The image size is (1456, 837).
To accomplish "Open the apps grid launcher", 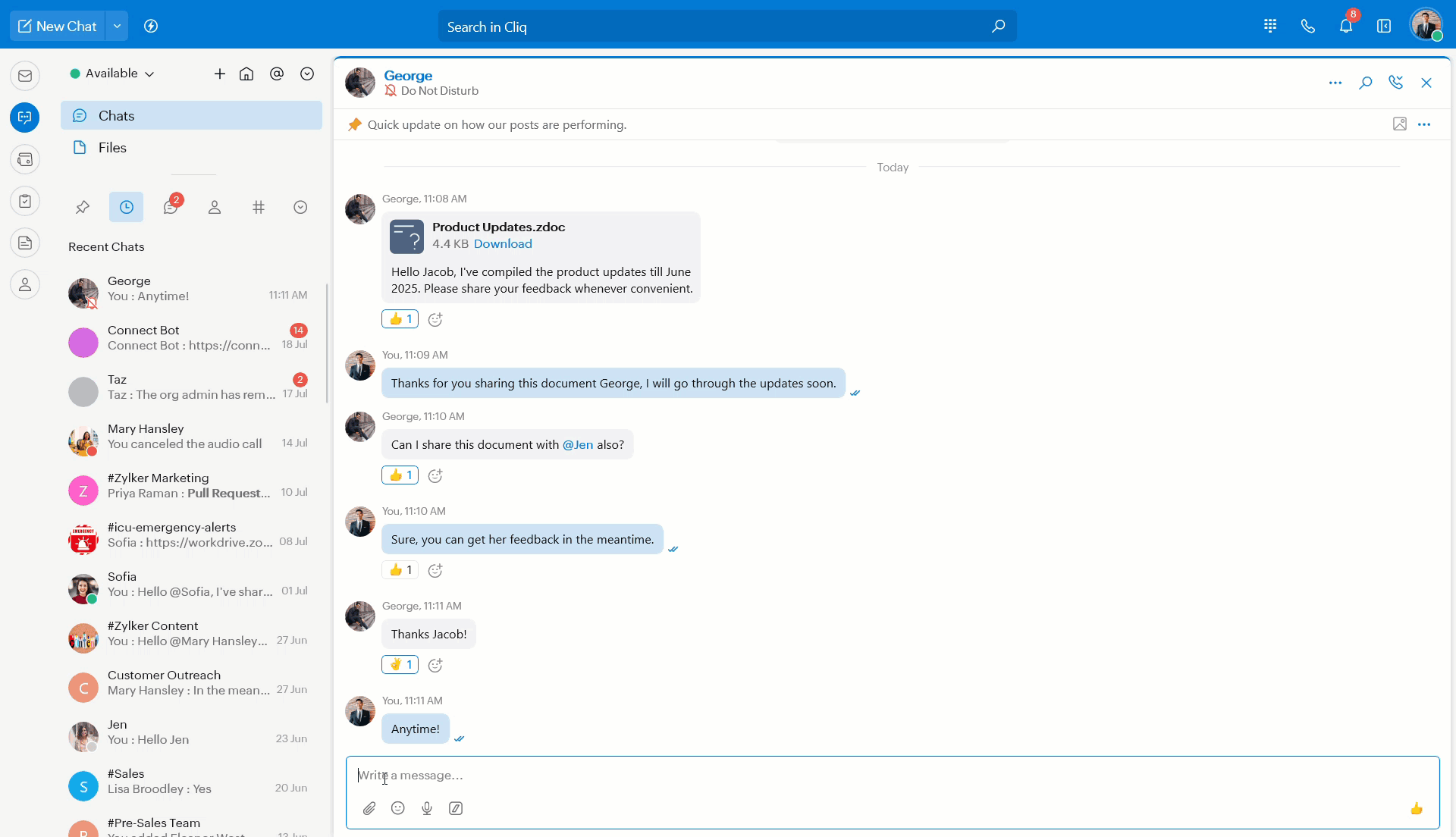I will (x=1270, y=27).
